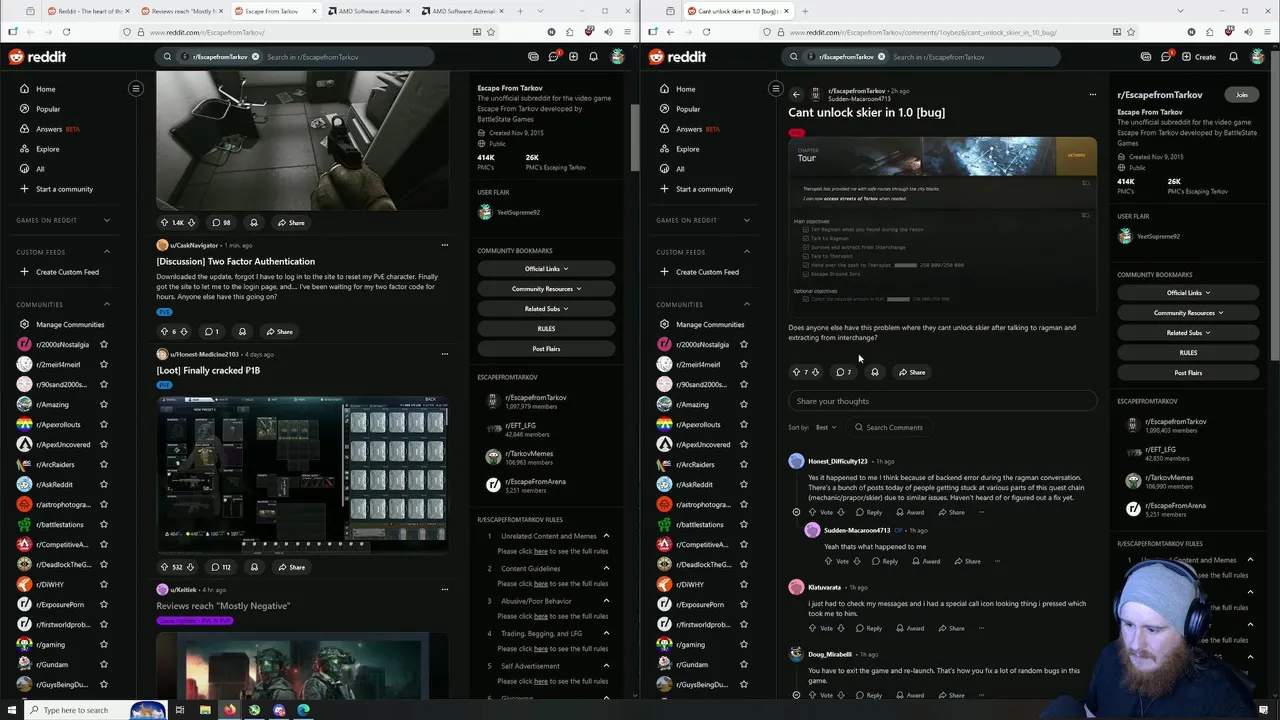Expand Official Links dropdown in left window
The width and height of the screenshot is (1280, 720).
click(546, 269)
